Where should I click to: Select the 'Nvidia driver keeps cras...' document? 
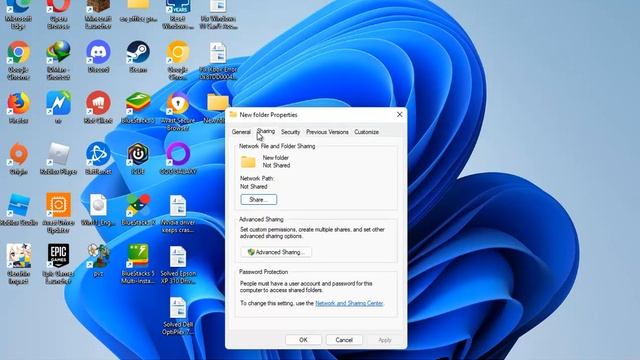click(178, 206)
